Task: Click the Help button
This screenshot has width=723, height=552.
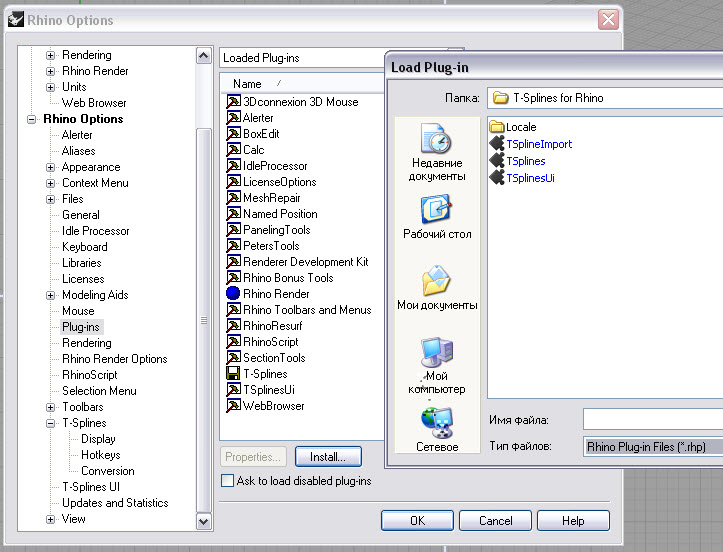Action: pos(573,520)
